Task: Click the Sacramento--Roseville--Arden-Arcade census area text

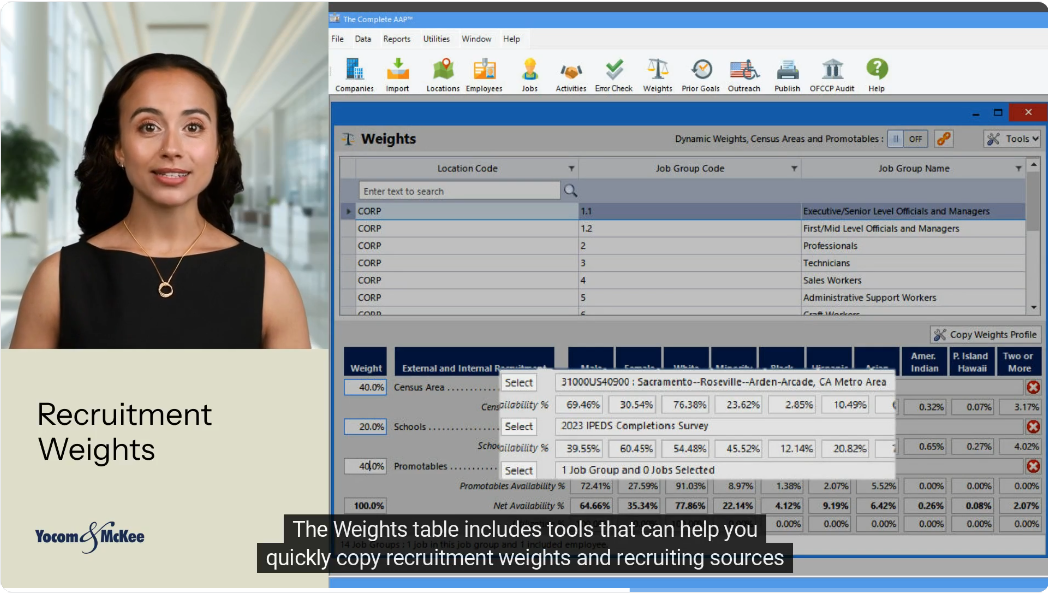Action: click(x=724, y=382)
